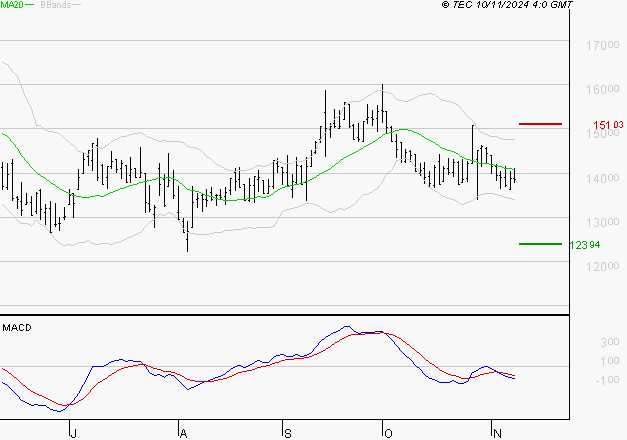
Task: Click the 160.00 price axis label
Action: click(603, 89)
